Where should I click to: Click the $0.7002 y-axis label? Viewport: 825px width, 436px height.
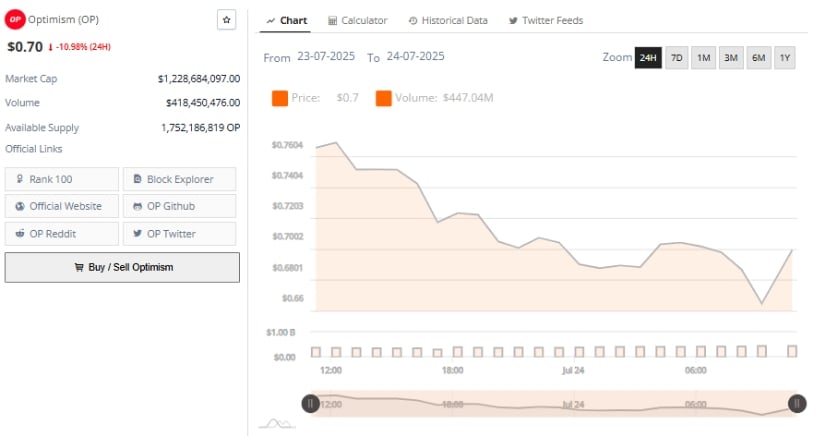click(x=288, y=237)
